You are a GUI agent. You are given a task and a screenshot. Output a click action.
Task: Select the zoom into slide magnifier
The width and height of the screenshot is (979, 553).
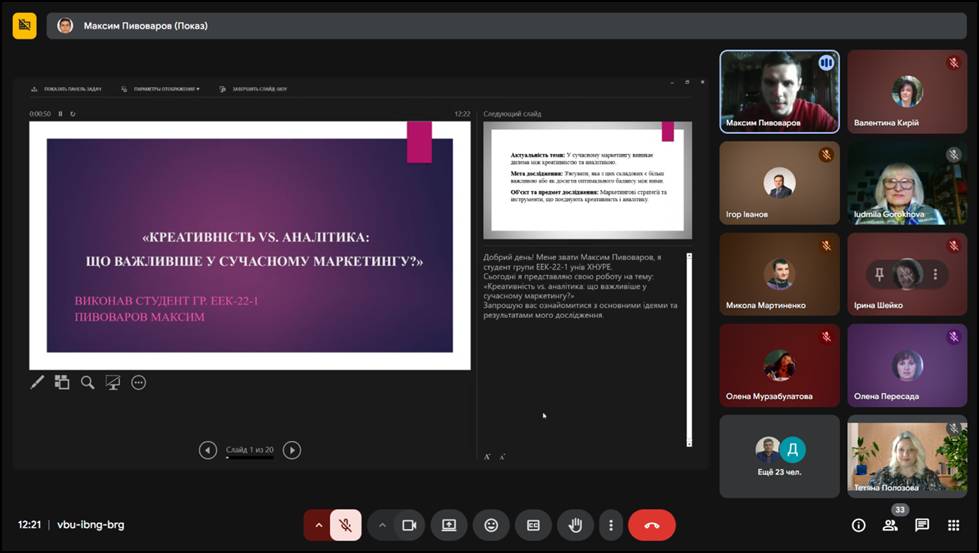88,382
